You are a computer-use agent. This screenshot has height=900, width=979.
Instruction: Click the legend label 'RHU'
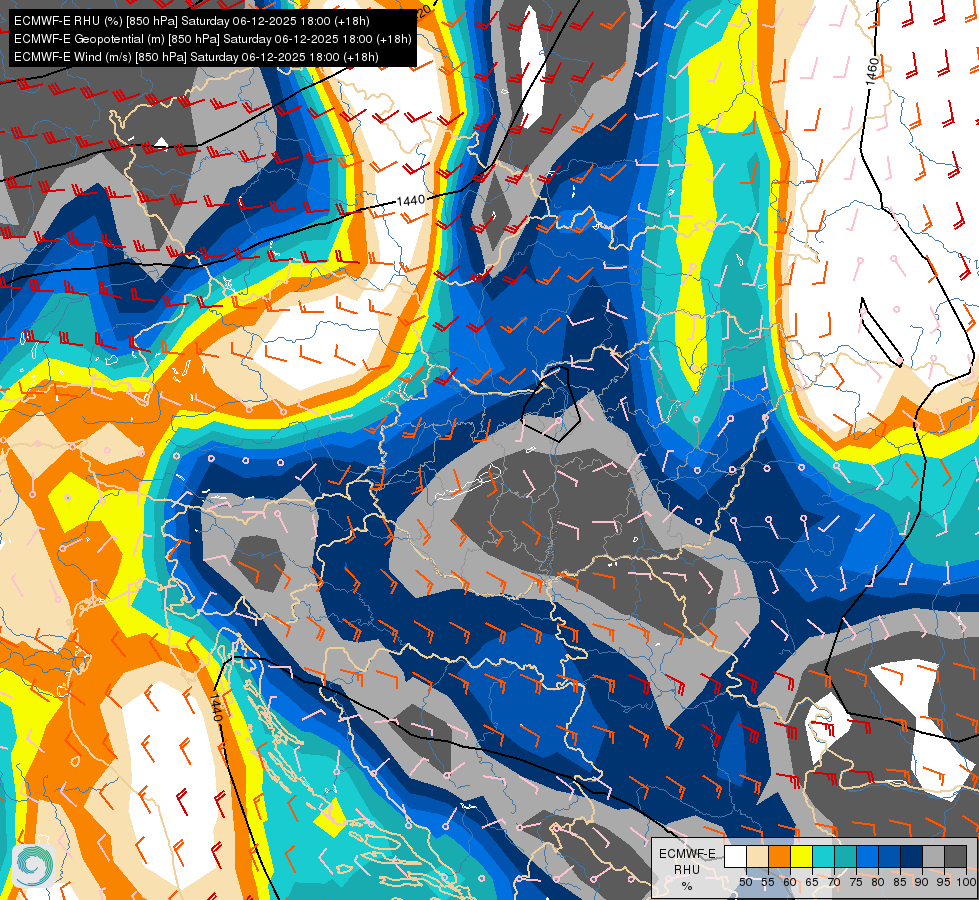(x=687, y=869)
